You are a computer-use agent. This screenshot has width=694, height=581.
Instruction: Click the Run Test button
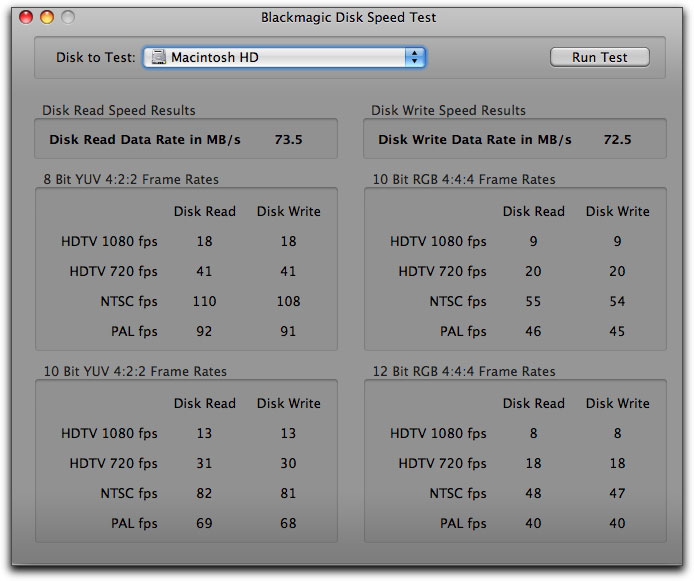point(600,57)
